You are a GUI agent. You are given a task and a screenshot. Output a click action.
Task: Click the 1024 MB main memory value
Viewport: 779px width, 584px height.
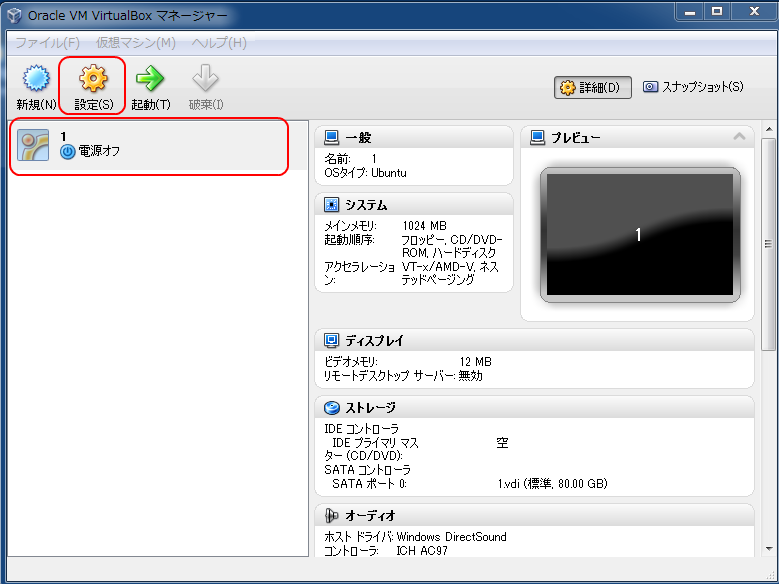click(424, 226)
